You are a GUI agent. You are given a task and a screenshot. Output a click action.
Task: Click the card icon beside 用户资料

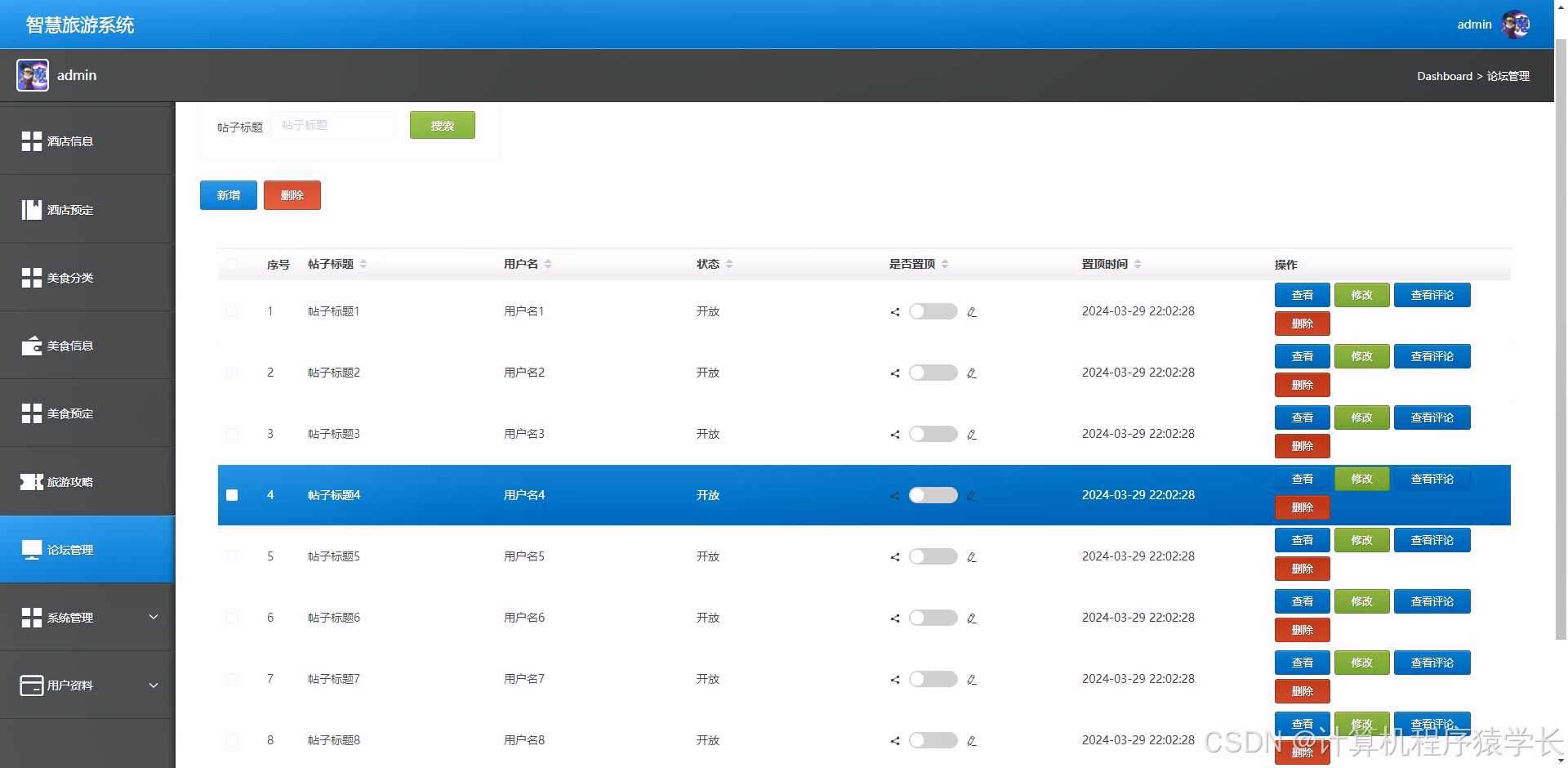[32, 685]
